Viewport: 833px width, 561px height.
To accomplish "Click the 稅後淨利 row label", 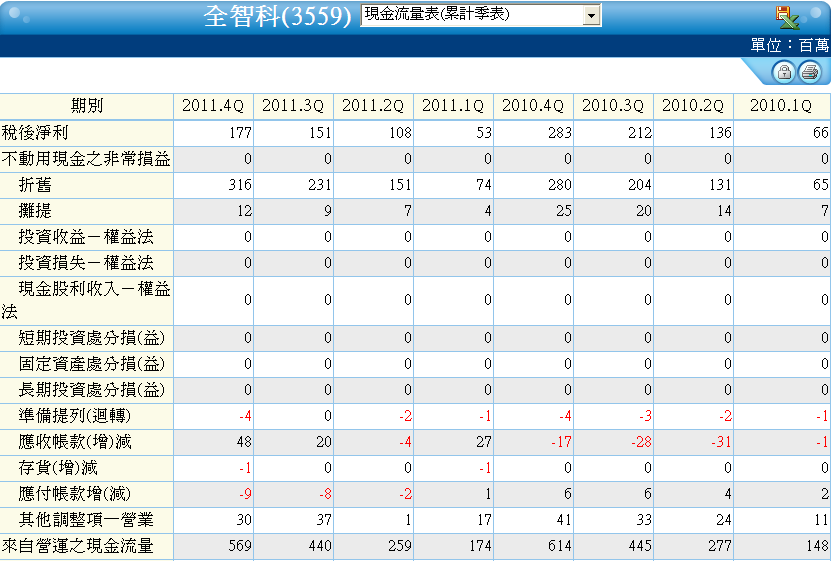I will 35,133.
